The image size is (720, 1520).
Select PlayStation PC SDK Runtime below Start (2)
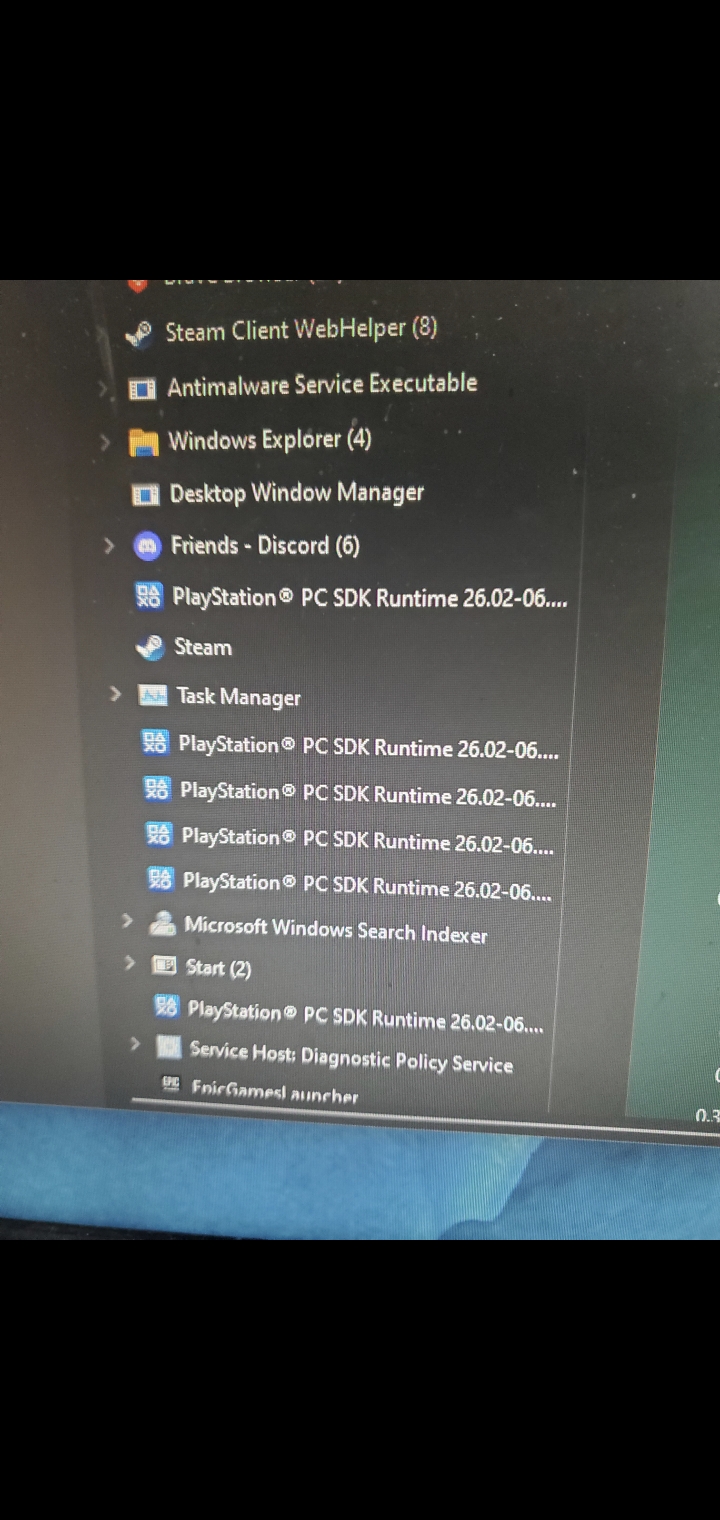(366, 1016)
